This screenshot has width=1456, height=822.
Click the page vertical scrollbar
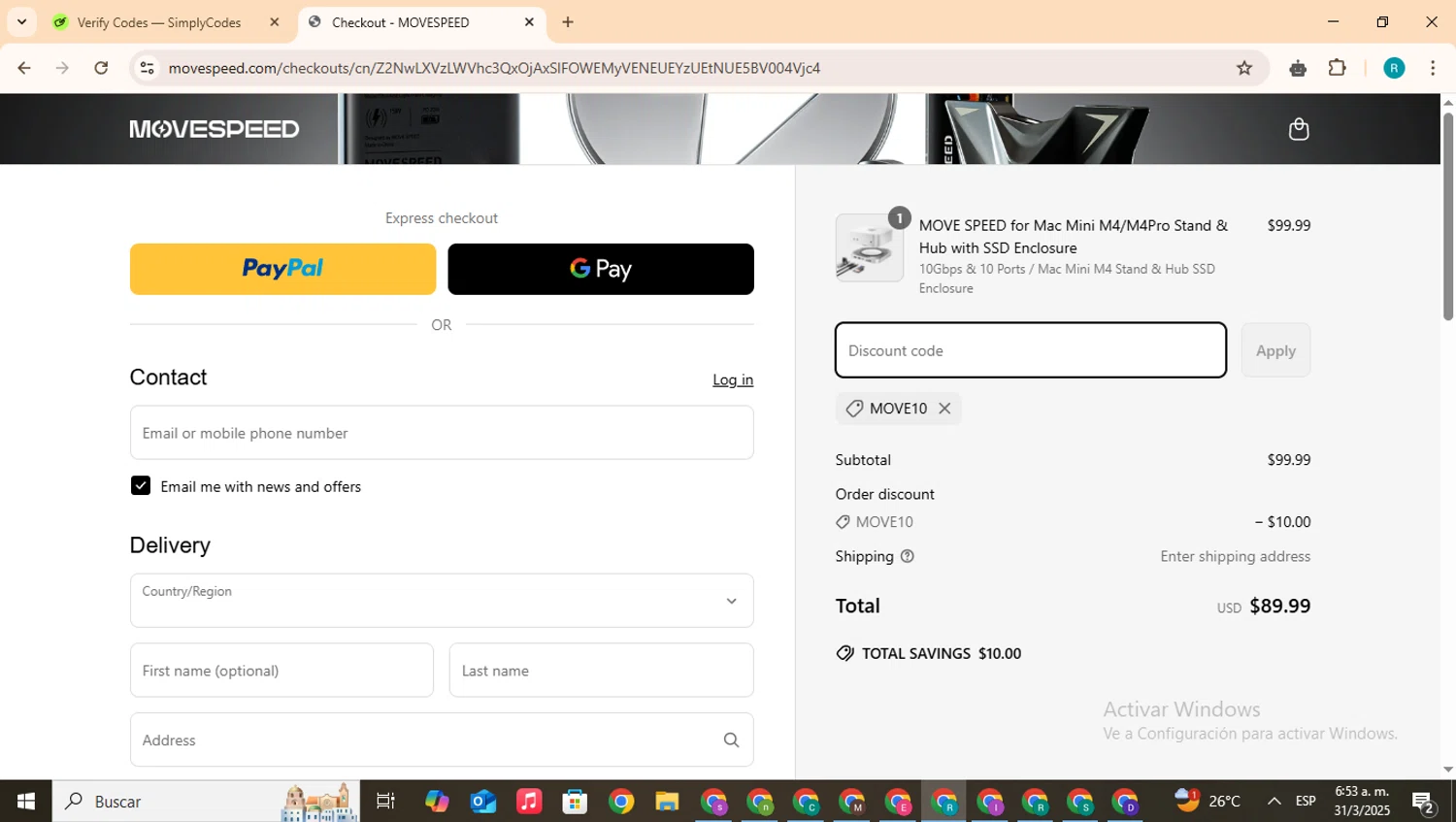point(1448,216)
